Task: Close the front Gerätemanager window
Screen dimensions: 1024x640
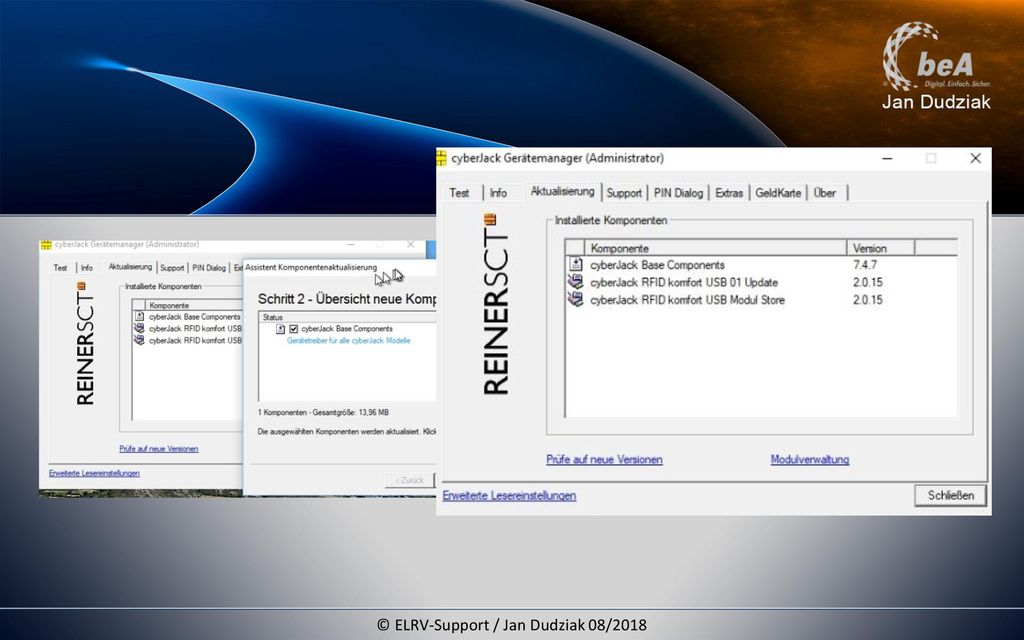Action: pyautogui.click(x=975, y=158)
